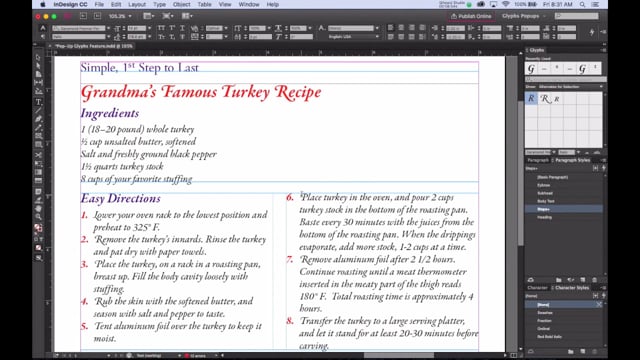Open the File menu

(x=99, y=4)
